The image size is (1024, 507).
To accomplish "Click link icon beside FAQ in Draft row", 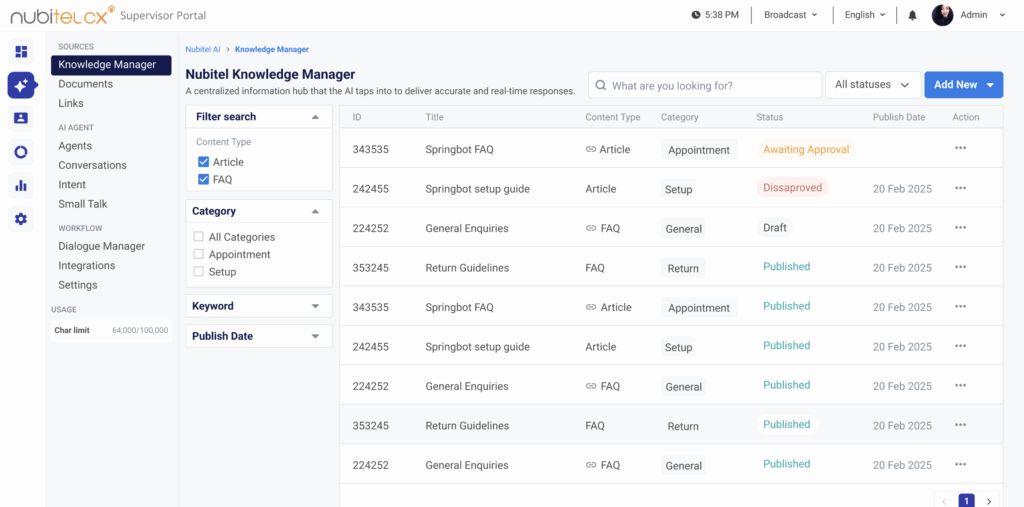I will 591,229.
